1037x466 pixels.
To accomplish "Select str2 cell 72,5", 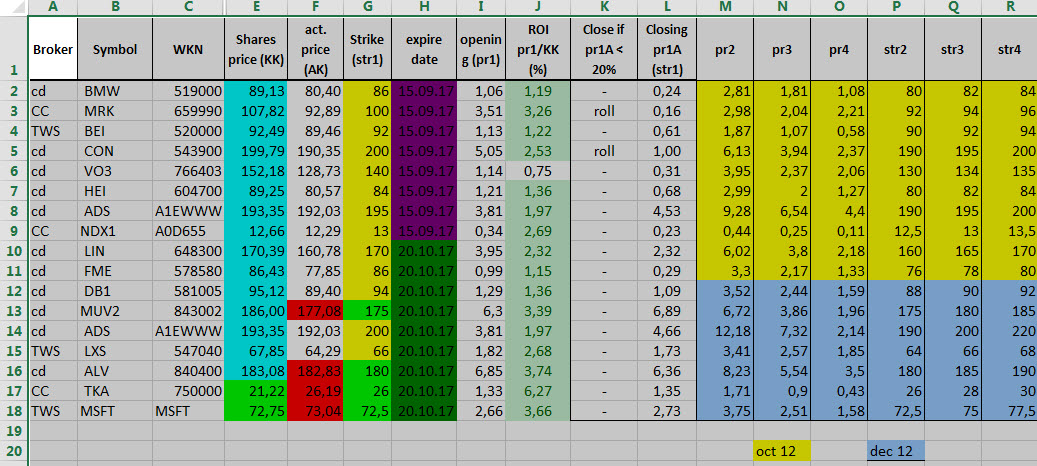I will (895, 410).
